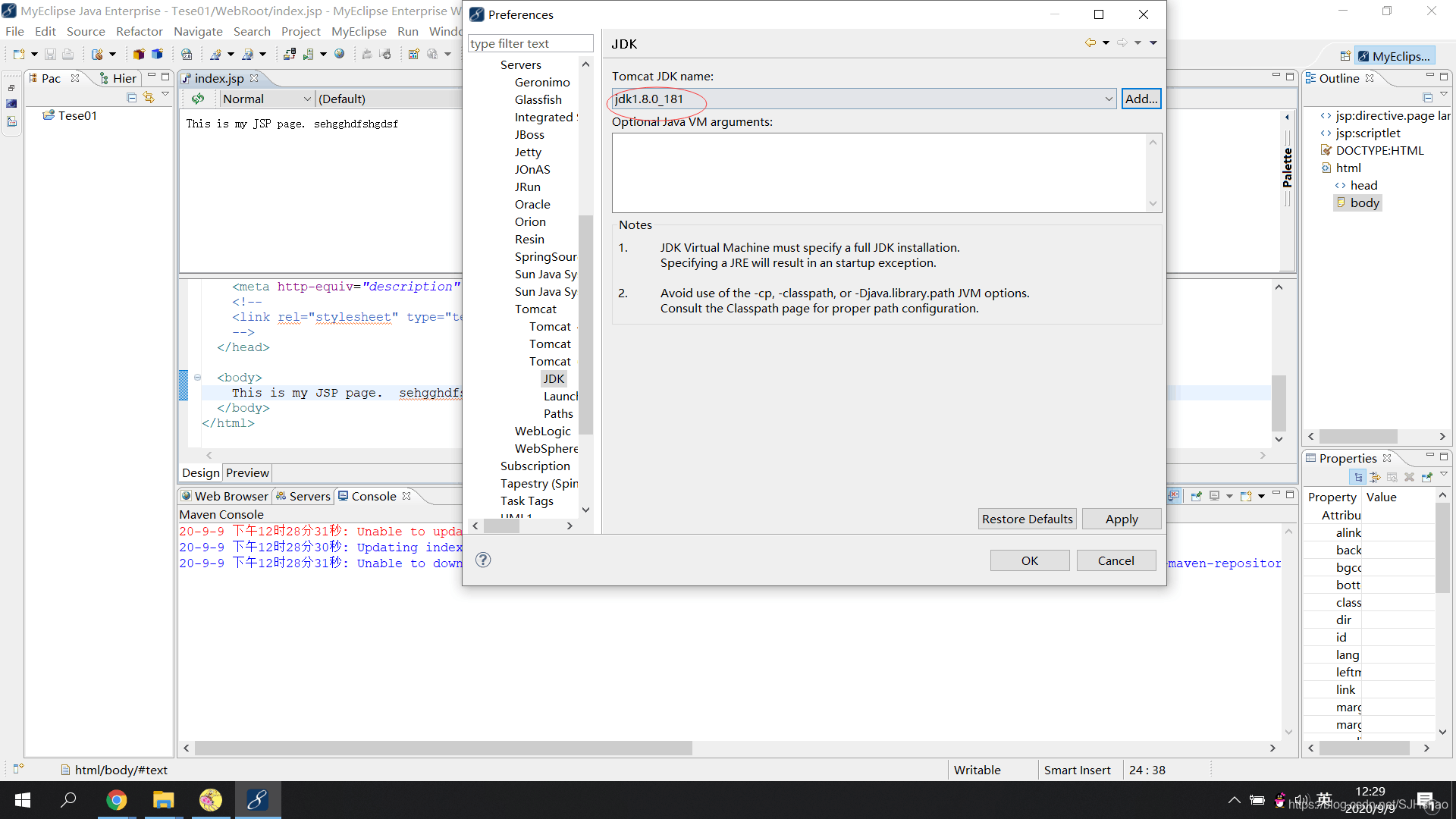The image size is (1456, 819).
Task: Click OK to confirm preferences
Action: (x=1030, y=560)
